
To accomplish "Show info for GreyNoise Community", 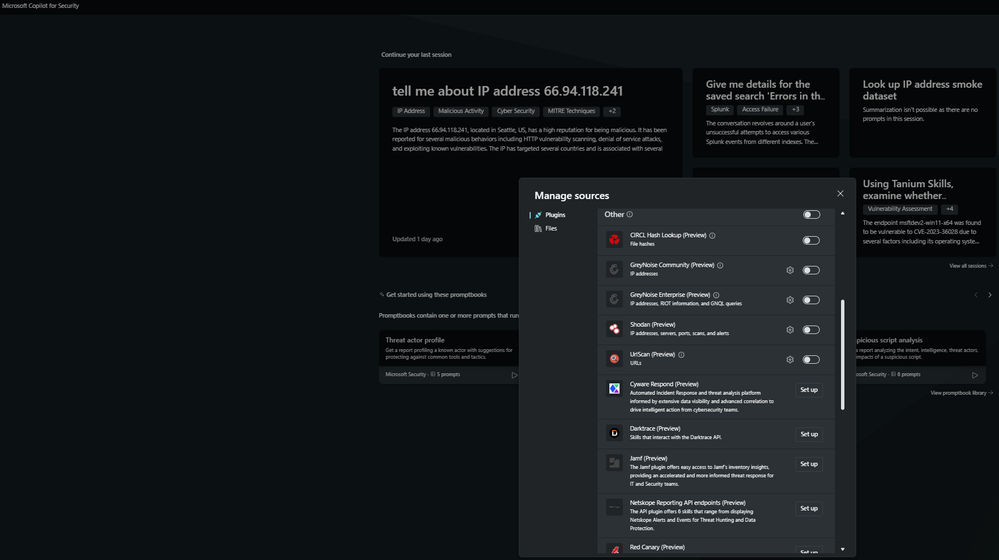I will click(x=720, y=266).
